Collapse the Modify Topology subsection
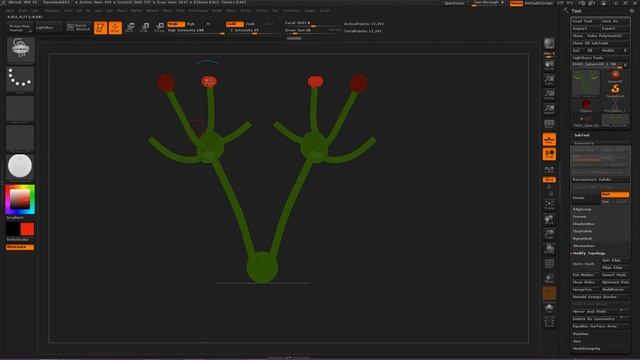This screenshot has width=640, height=360. pyautogui.click(x=589, y=253)
